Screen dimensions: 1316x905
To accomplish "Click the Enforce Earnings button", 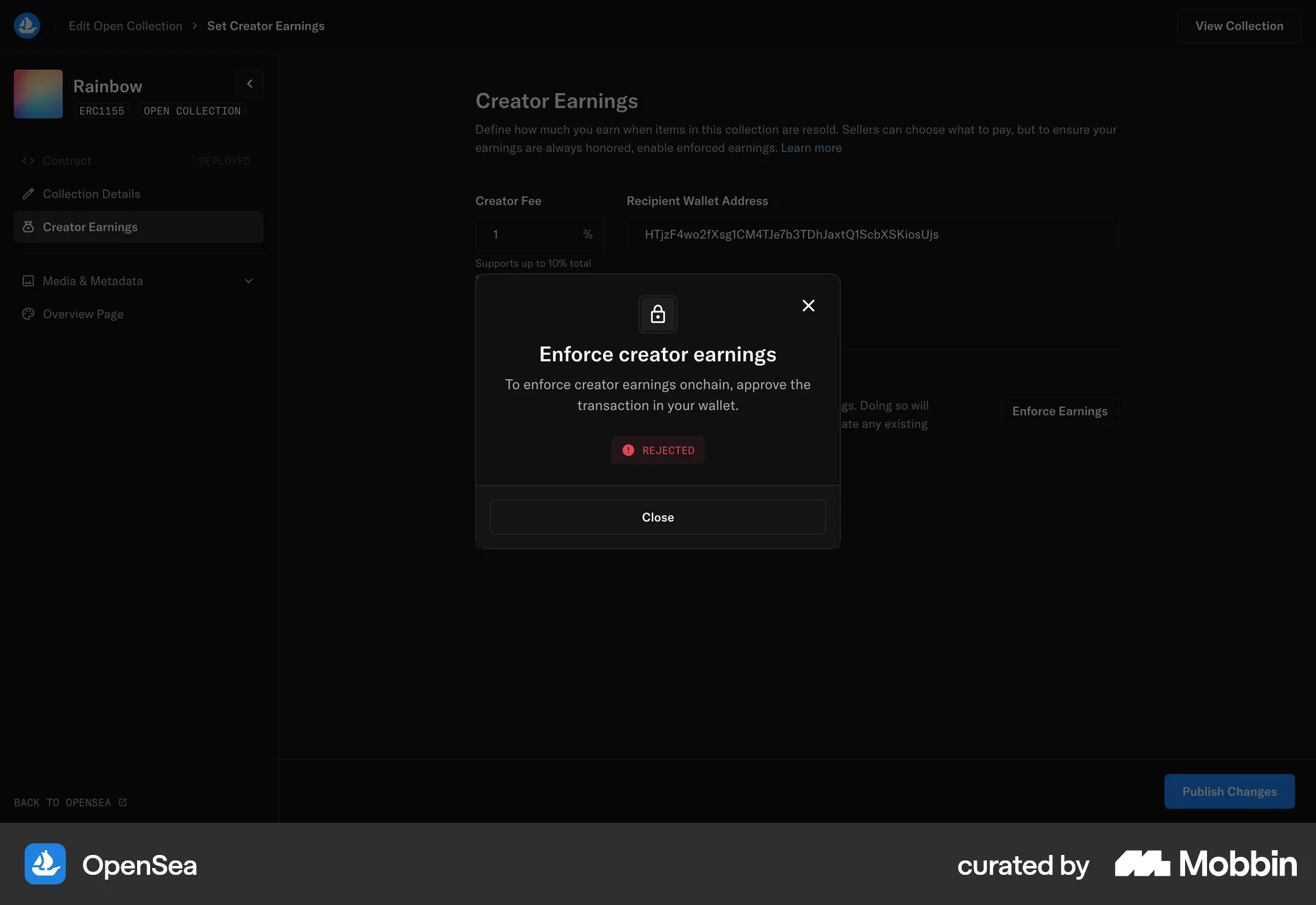I will [1060, 411].
